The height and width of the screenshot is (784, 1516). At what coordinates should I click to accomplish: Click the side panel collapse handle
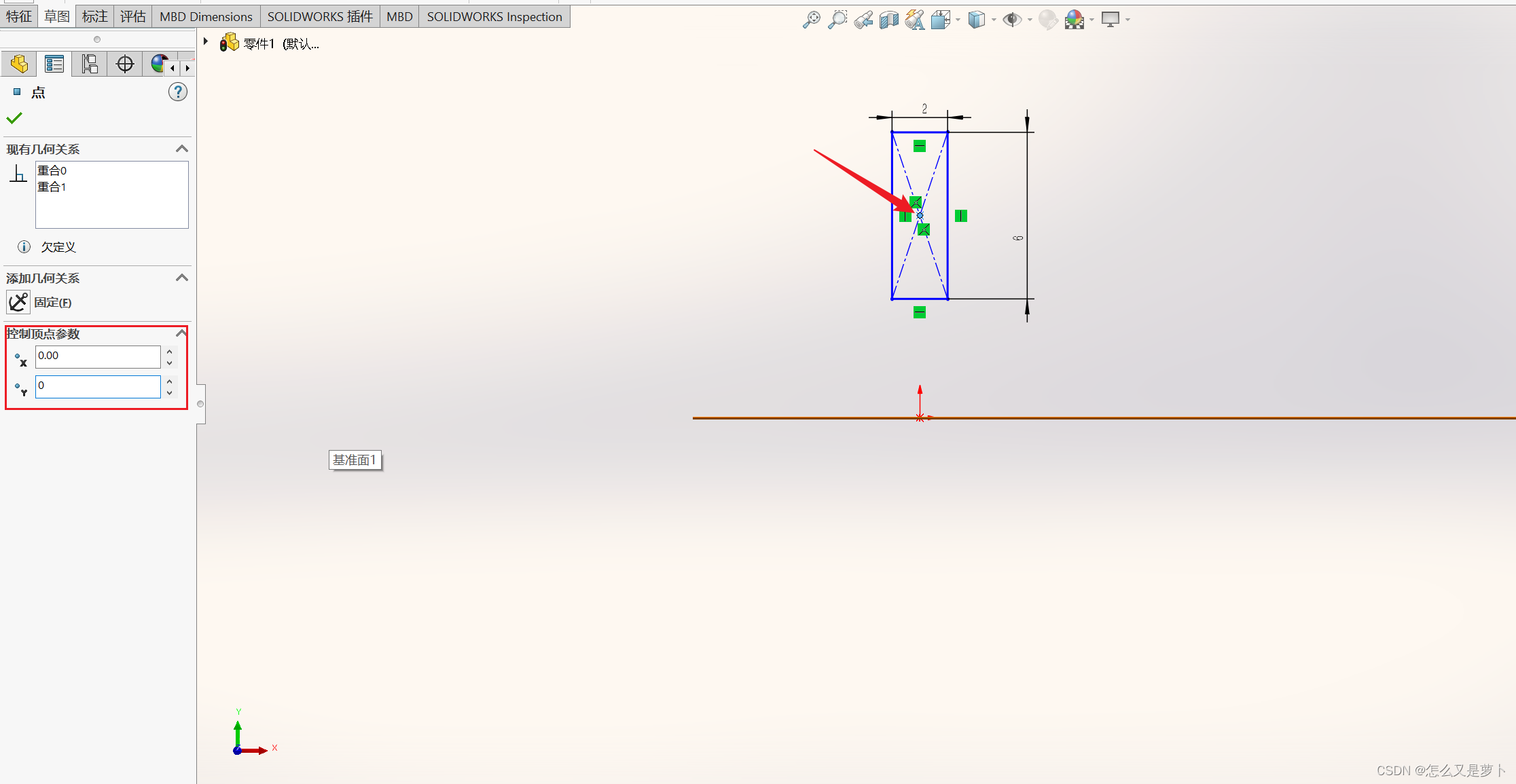[200, 404]
